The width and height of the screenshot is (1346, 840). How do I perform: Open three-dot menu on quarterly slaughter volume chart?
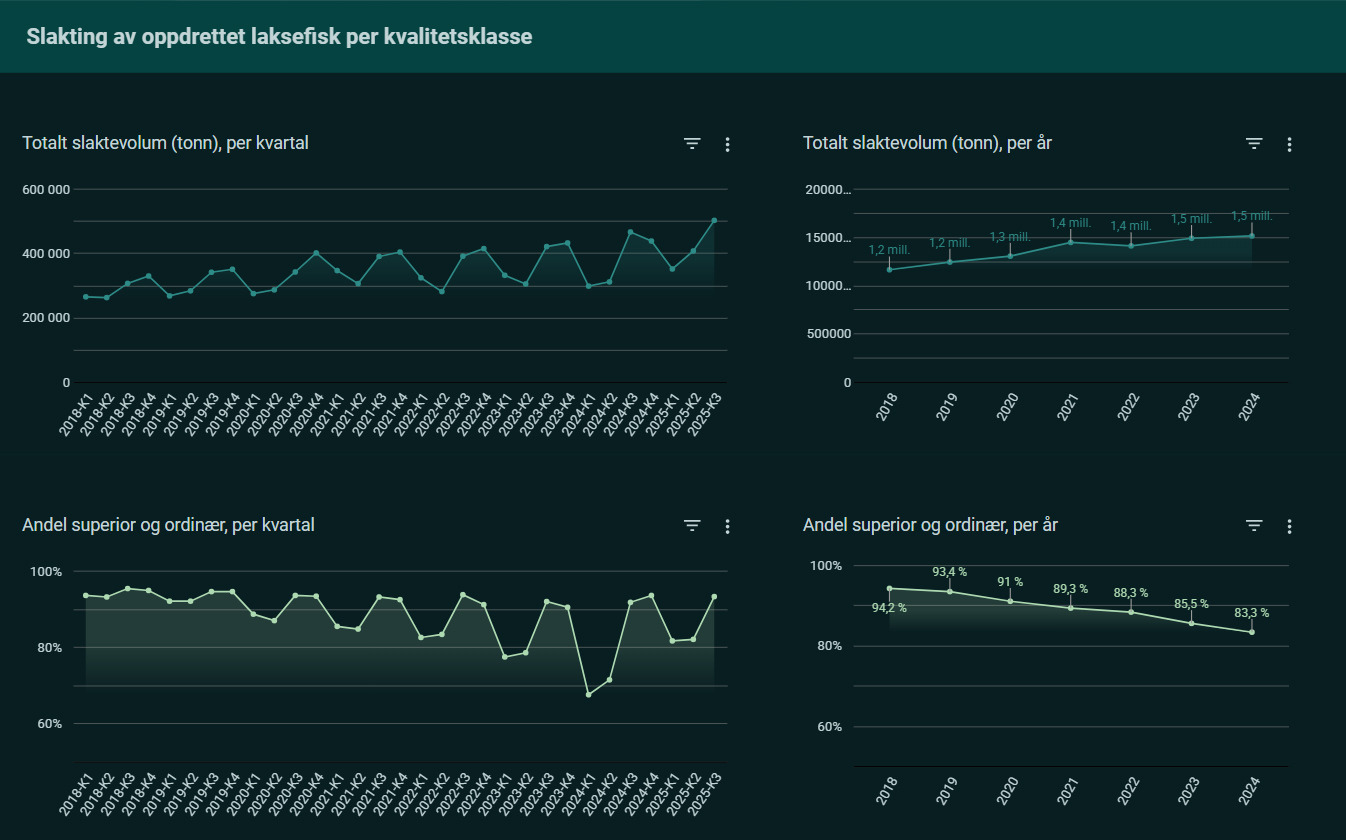pyautogui.click(x=727, y=144)
